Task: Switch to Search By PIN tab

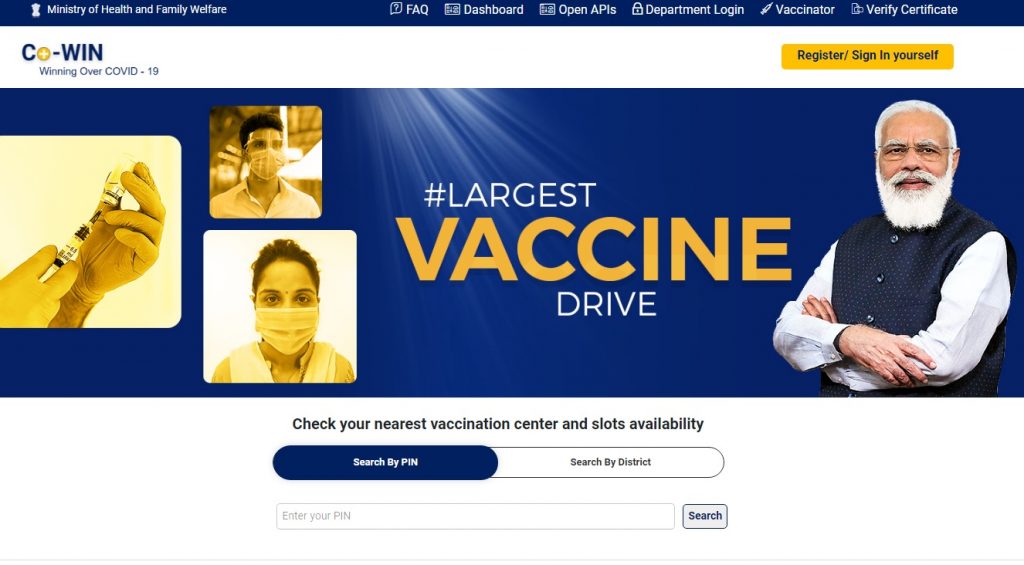Action: (385, 462)
